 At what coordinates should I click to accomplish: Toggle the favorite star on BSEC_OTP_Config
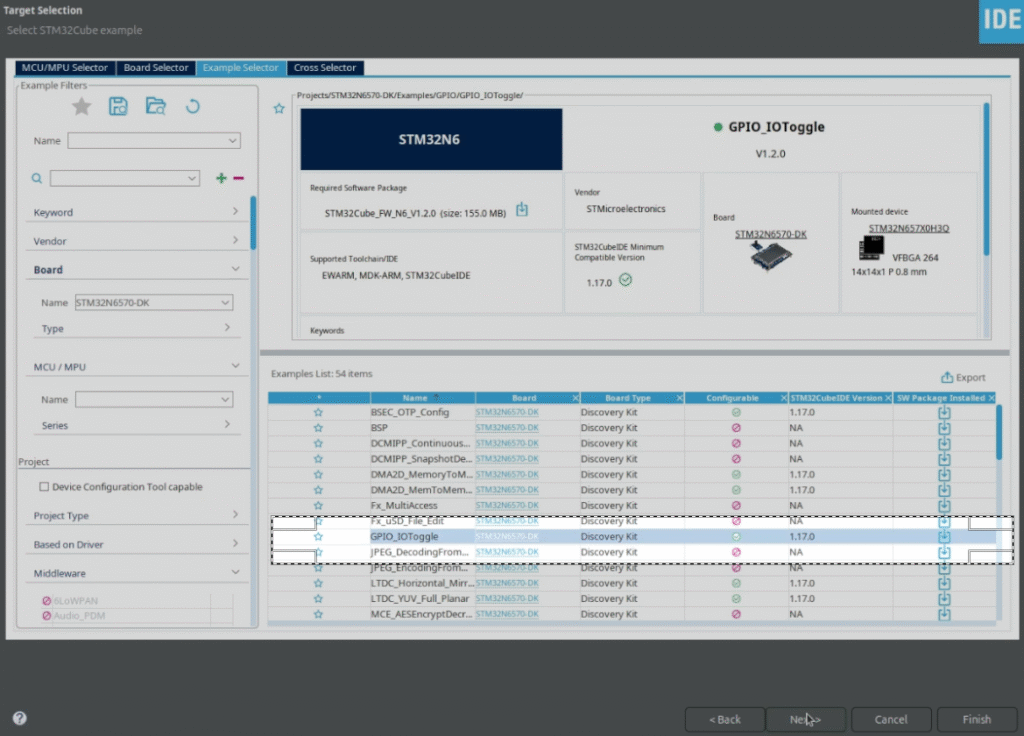(x=318, y=412)
